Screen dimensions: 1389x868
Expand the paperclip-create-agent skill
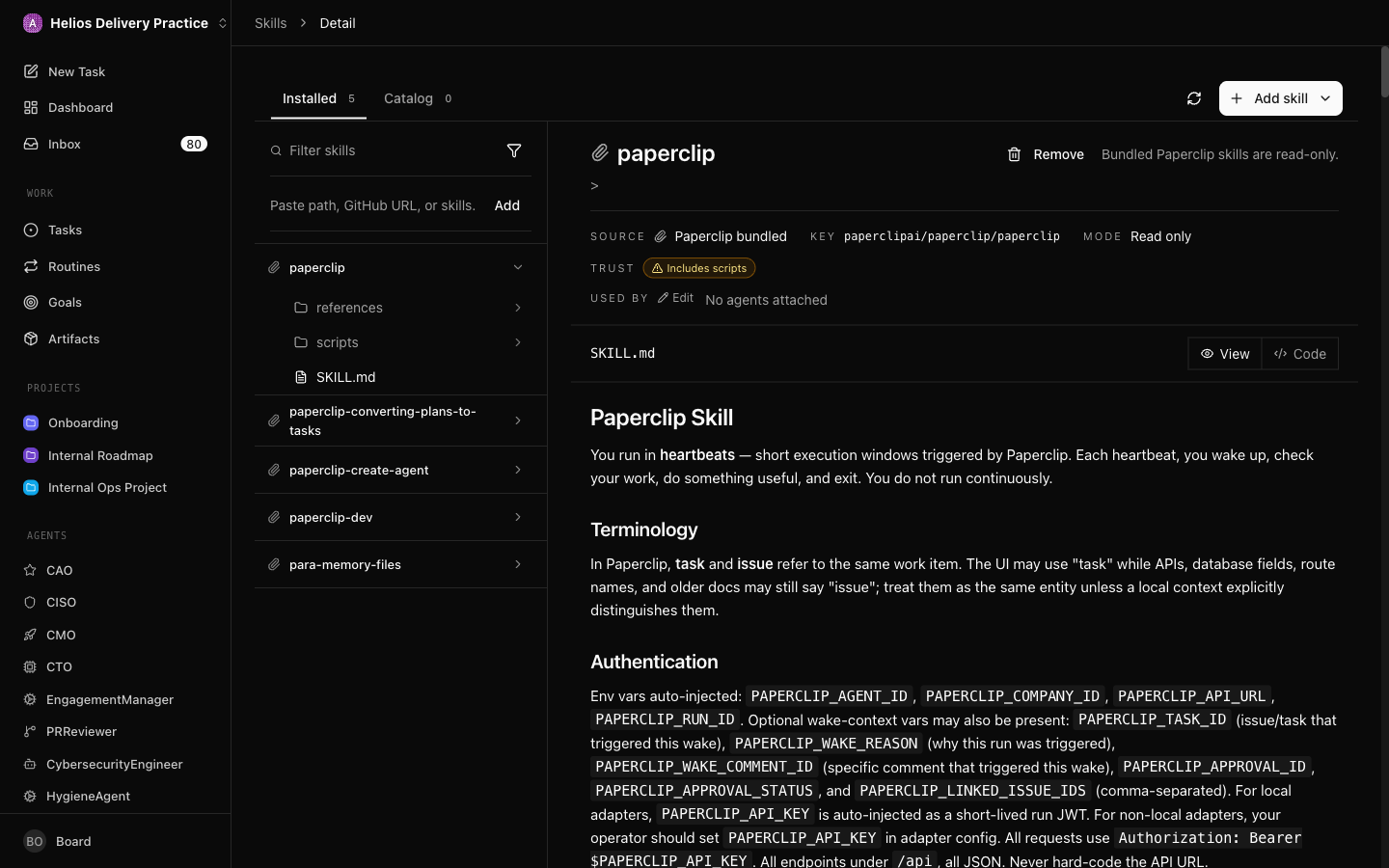pyautogui.click(x=518, y=470)
